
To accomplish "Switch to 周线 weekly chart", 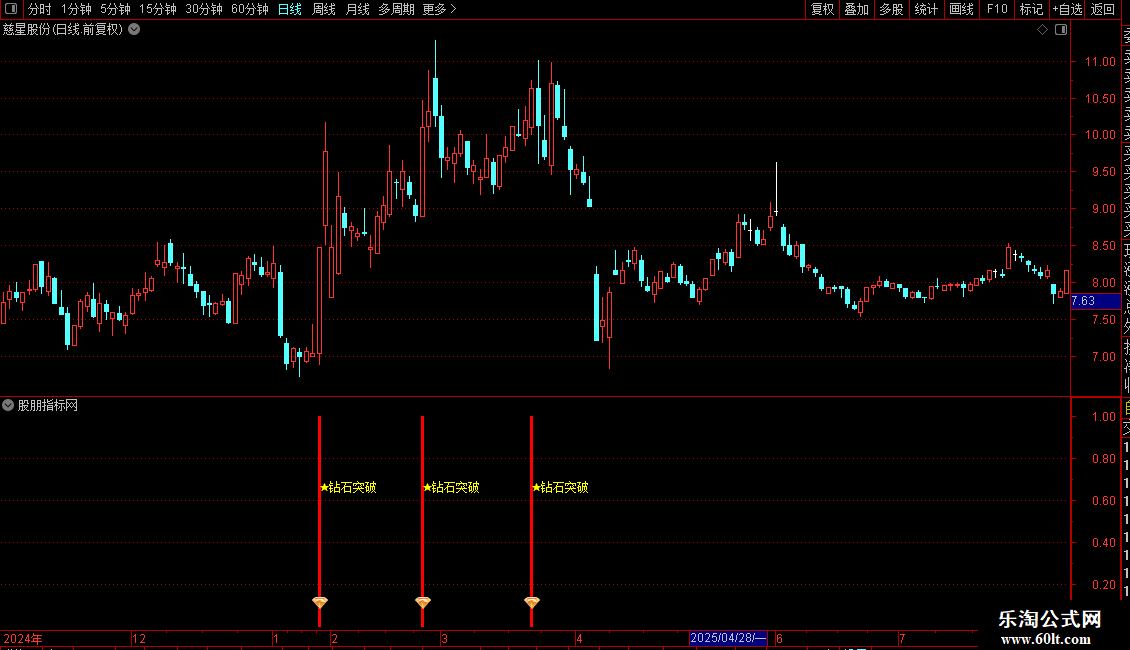I will 324,9.
